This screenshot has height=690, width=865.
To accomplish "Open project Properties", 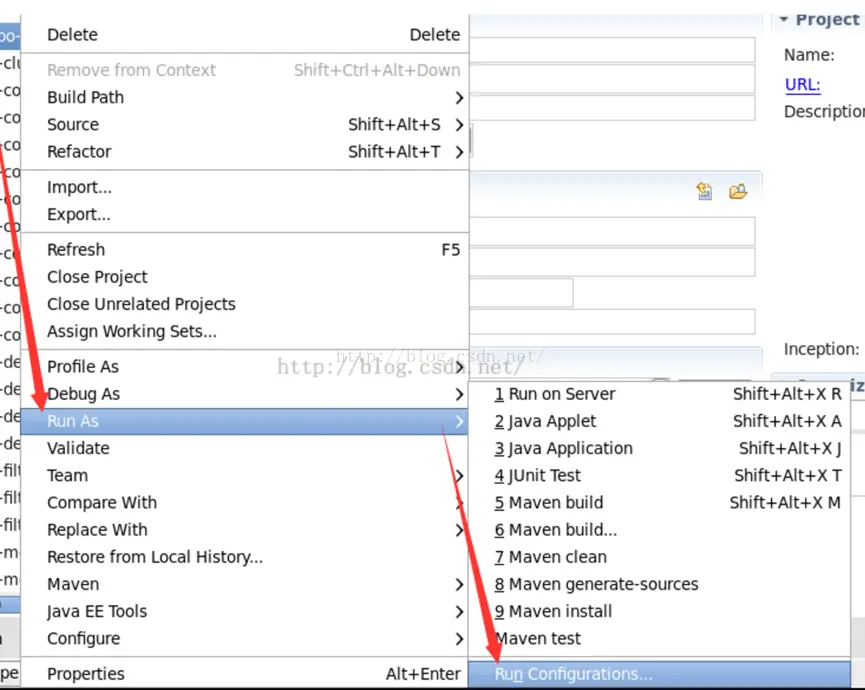I will tap(245, 673).
